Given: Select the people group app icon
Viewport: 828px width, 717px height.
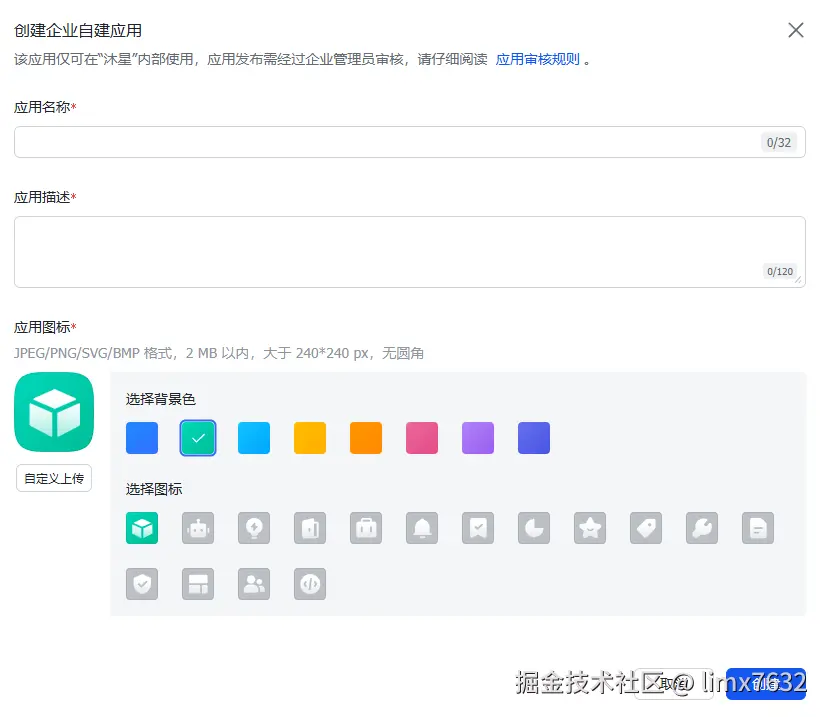Looking at the screenshot, I should click(254, 583).
